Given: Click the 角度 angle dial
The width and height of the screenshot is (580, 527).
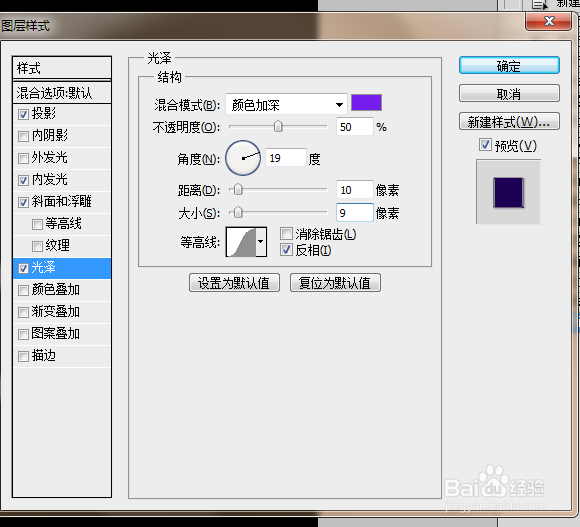Looking at the screenshot, I should (x=243, y=158).
